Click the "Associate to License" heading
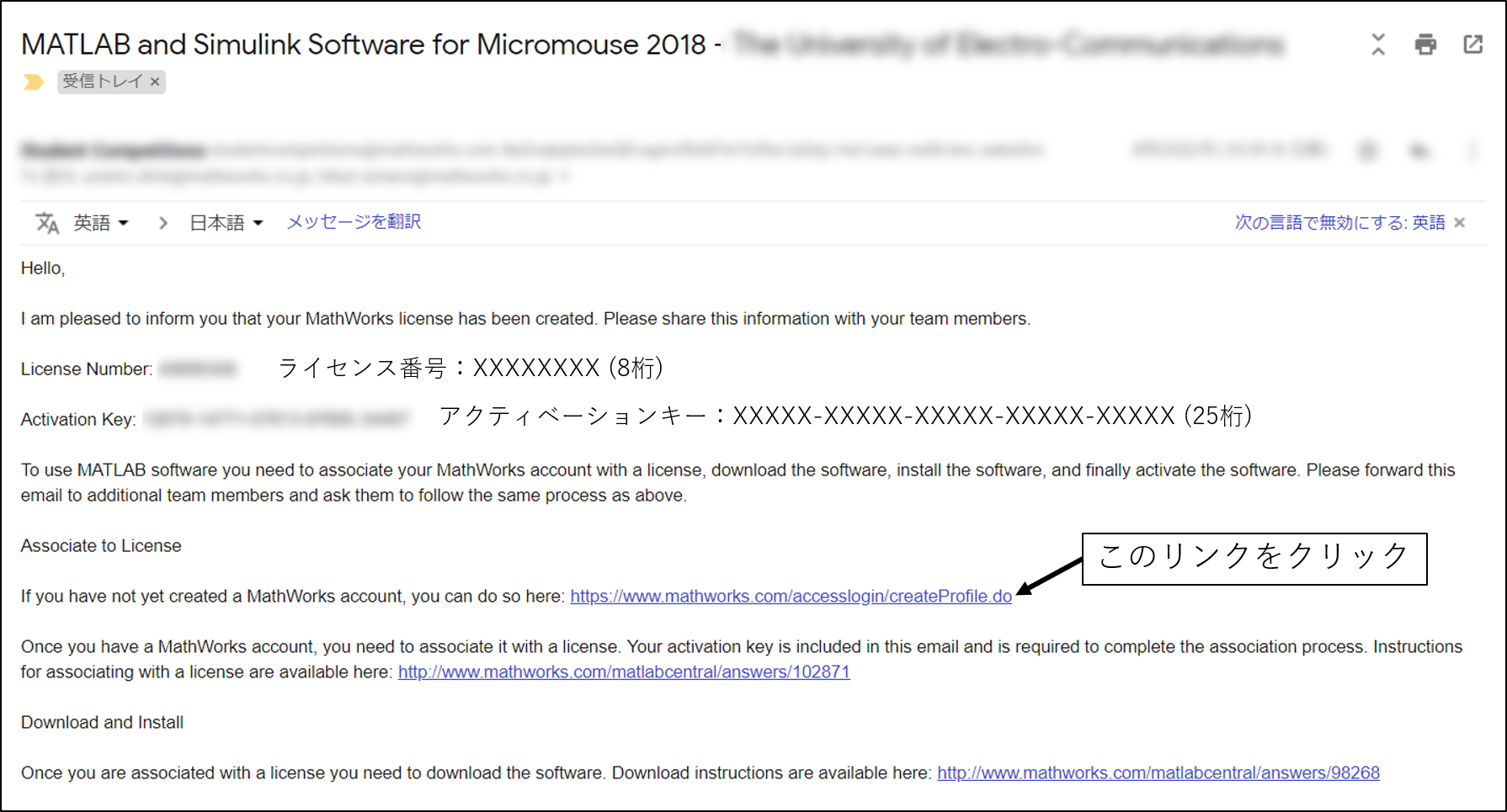 click(x=101, y=545)
